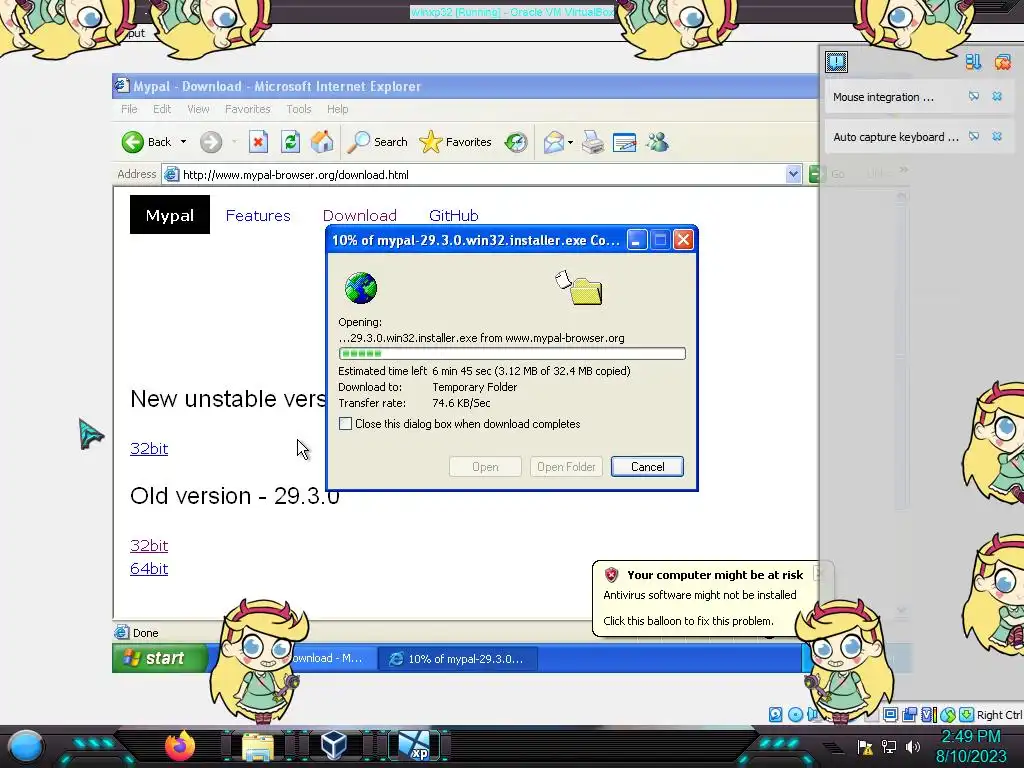Click the host volume speaker tray icon
The width and height of the screenshot is (1024, 768).
913,746
